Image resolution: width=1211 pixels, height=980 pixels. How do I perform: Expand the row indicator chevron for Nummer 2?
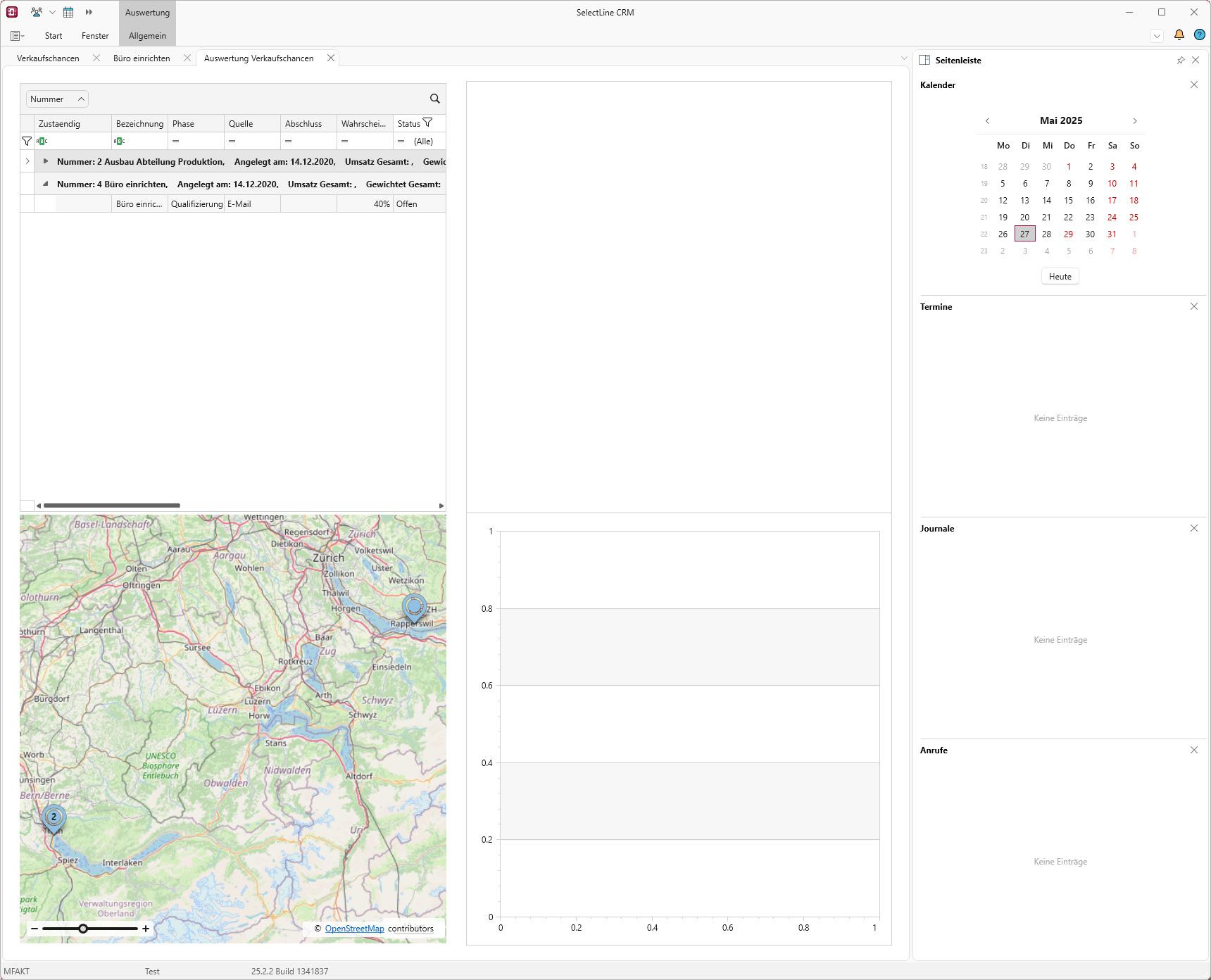(27, 161)
